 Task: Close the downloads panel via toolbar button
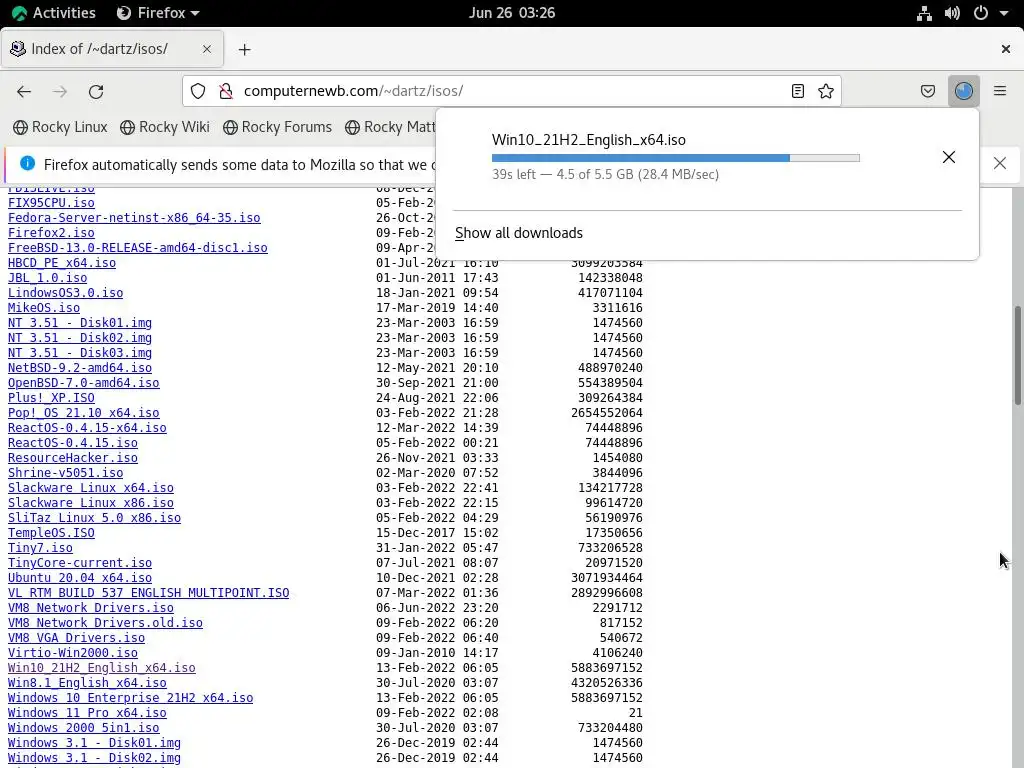[x=964, y=91]
